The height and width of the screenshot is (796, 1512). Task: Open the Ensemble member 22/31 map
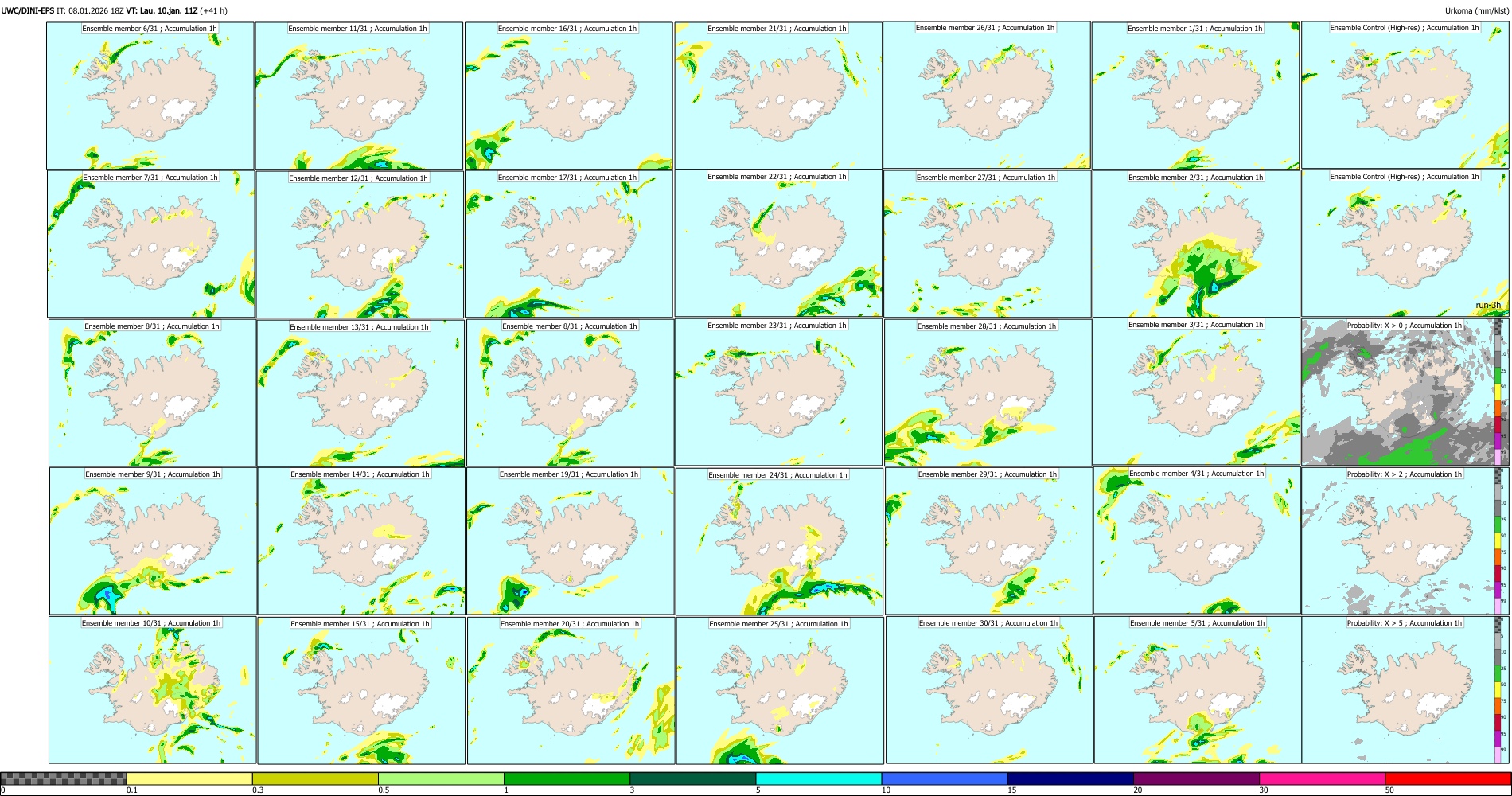pyautogui.click(x=778, y=244)
